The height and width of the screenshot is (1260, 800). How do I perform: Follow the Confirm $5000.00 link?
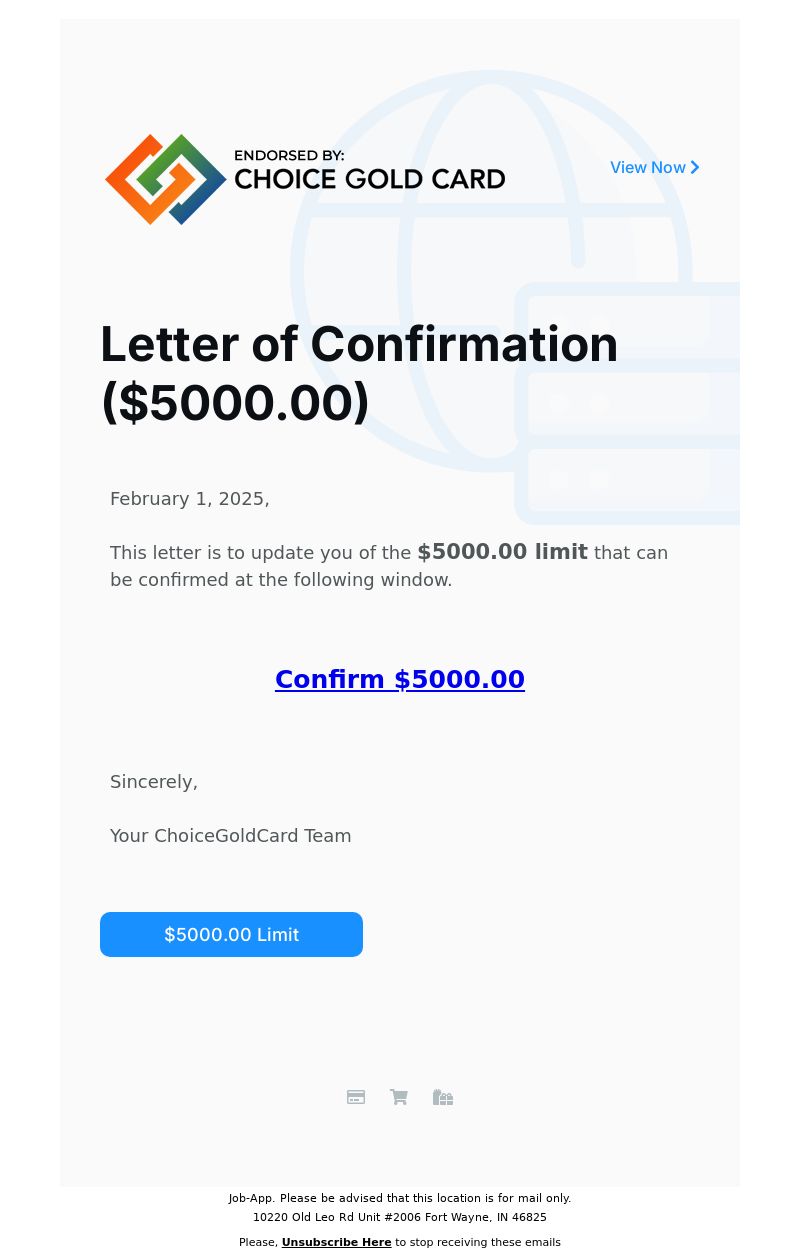(400, 680)
